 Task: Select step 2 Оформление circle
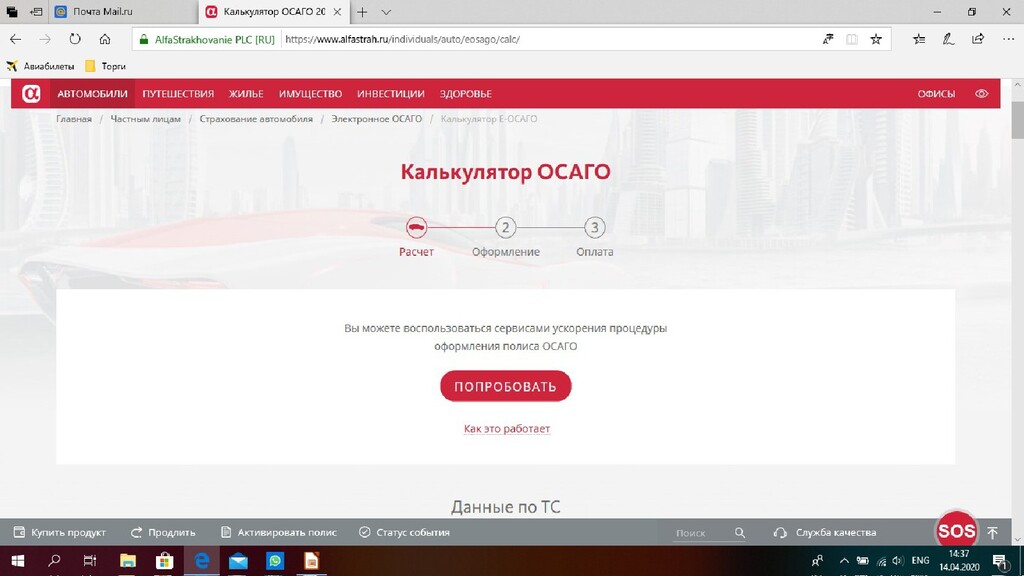click(505, 227)
